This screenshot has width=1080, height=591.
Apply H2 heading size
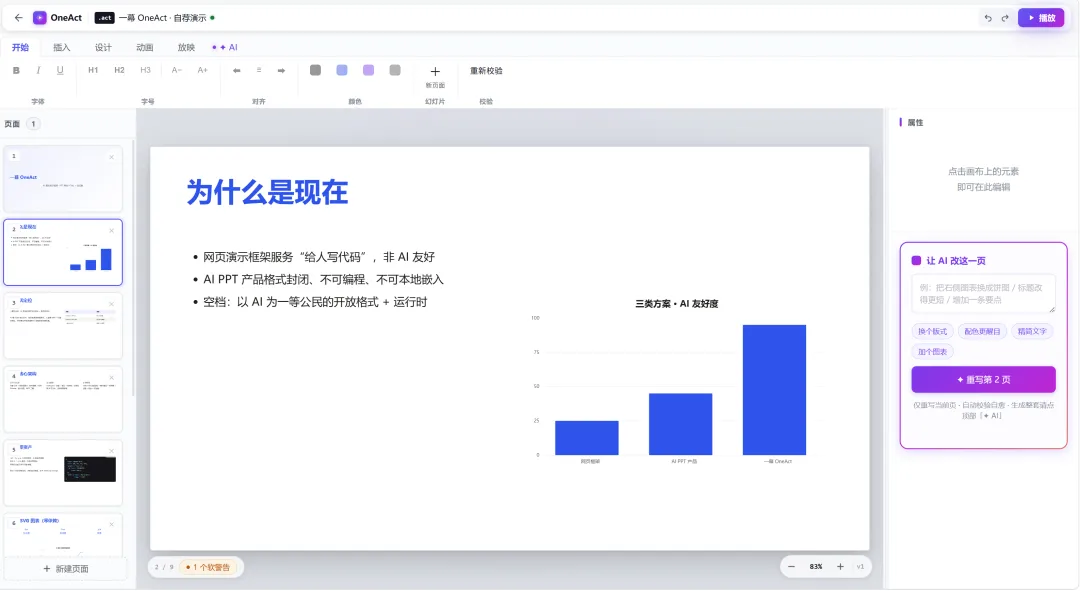pyautogui.click(x=119, y=70)
